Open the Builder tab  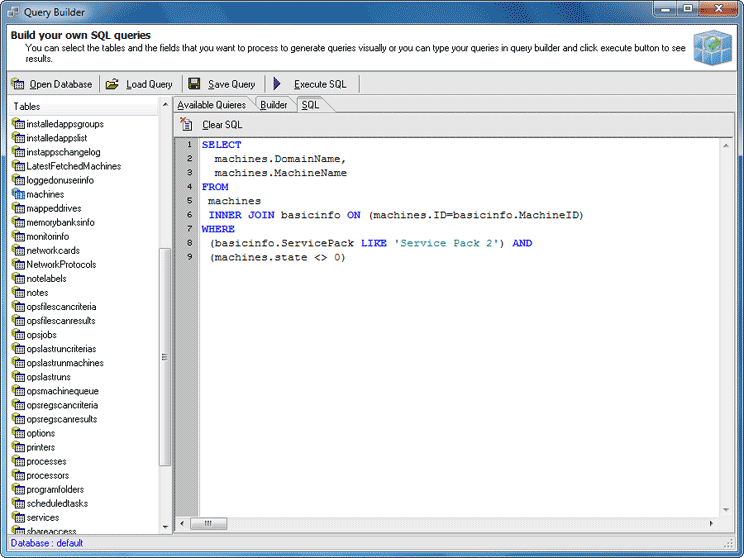click(273, 105)
